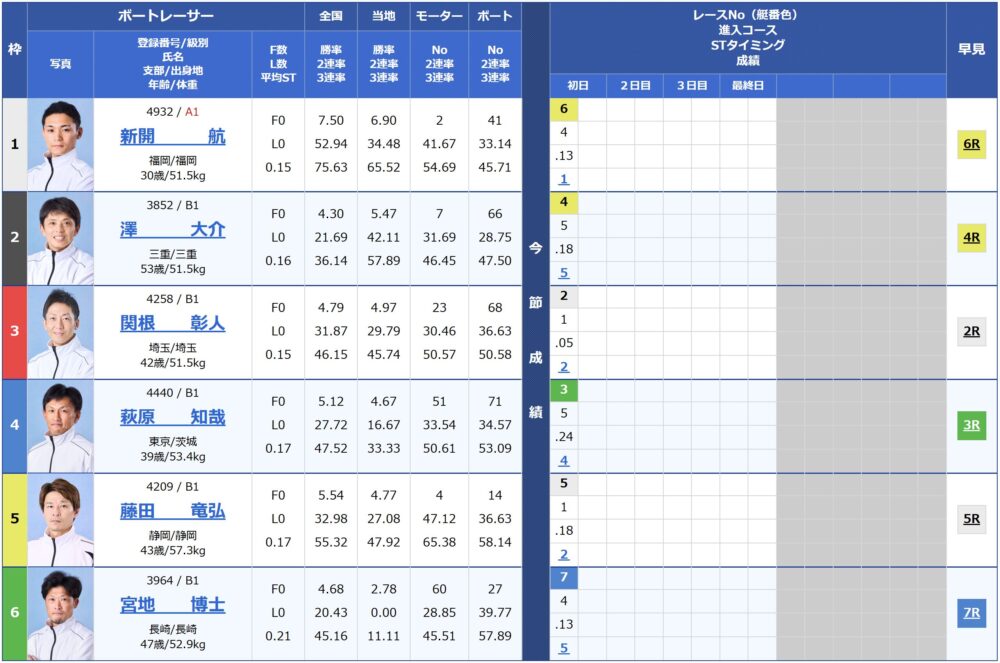Image resolution: width=1000 pixels, height=663 pixels.
Task: Open racer 澤 大介 profile link
Action: tap(173, 230)
